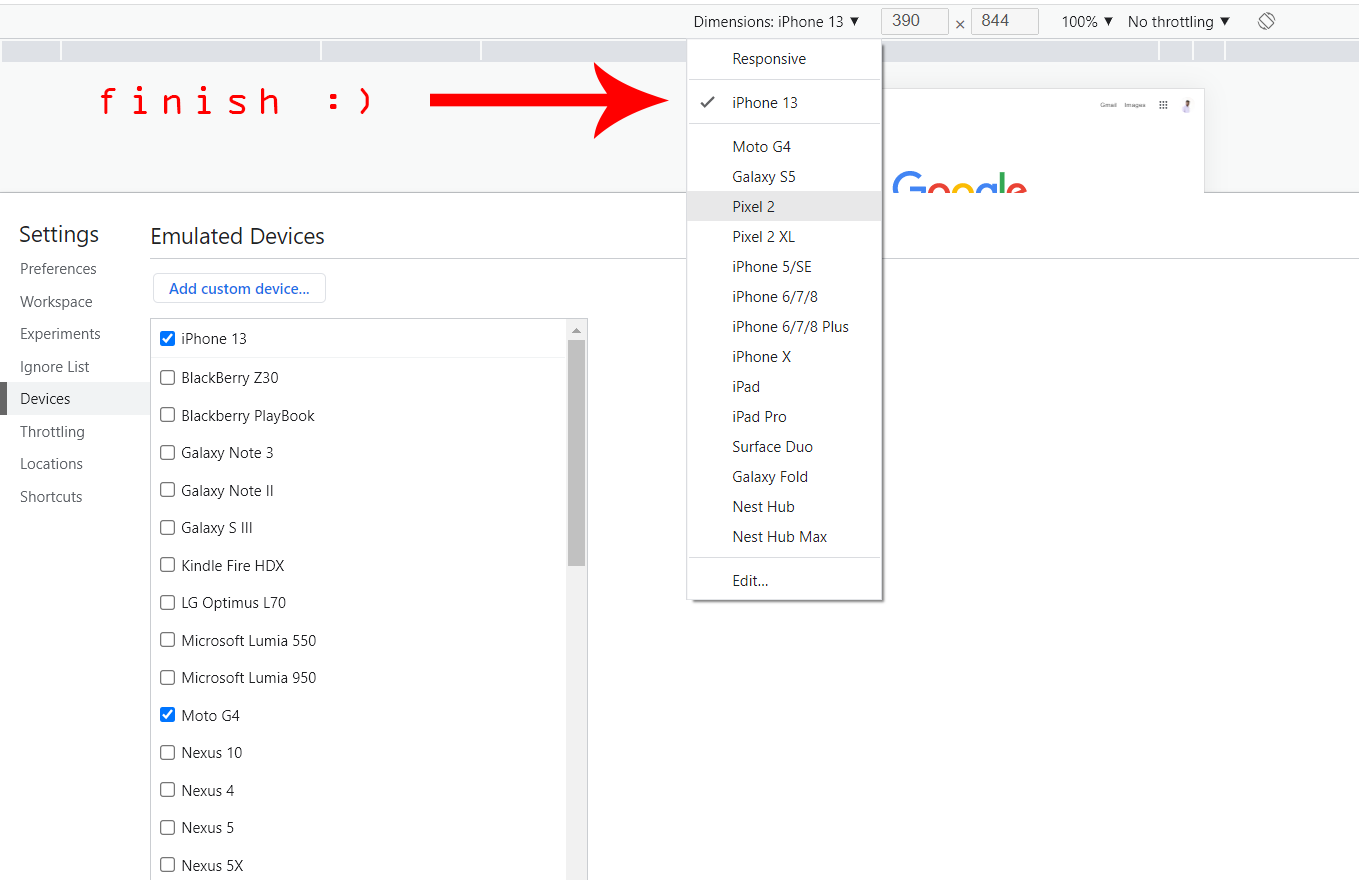Choose iPhone 6/7/8 Plus from menu
The width and height of the screenshot is (1359, 880).
[785, 327]
